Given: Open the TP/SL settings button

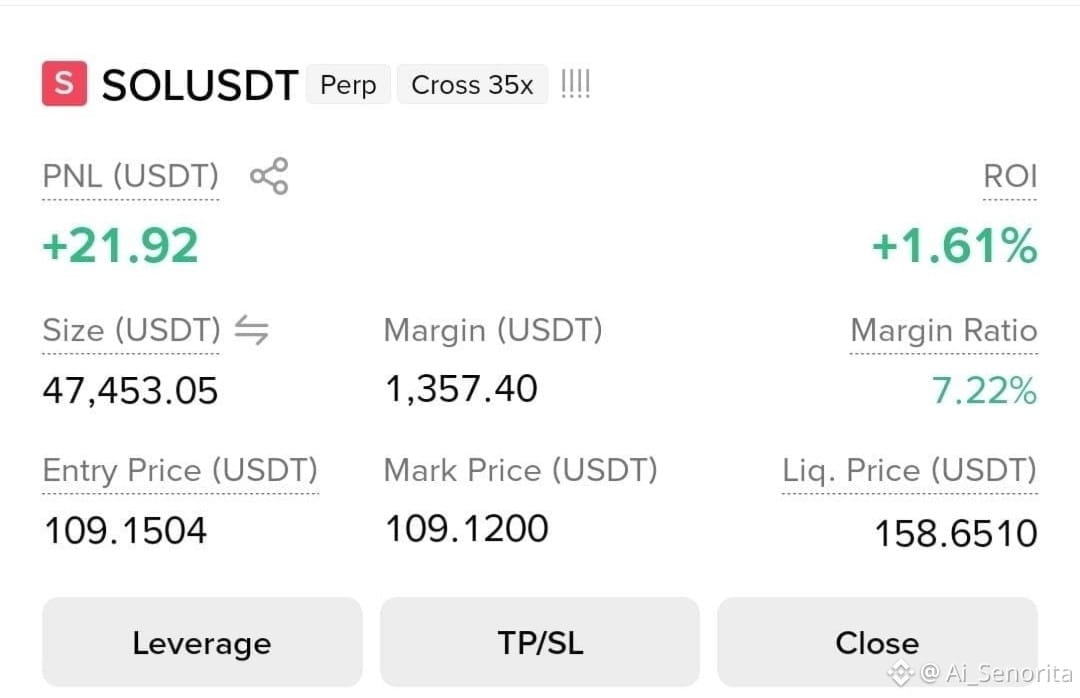Looking at the screenshot, I should coord(540,642).
